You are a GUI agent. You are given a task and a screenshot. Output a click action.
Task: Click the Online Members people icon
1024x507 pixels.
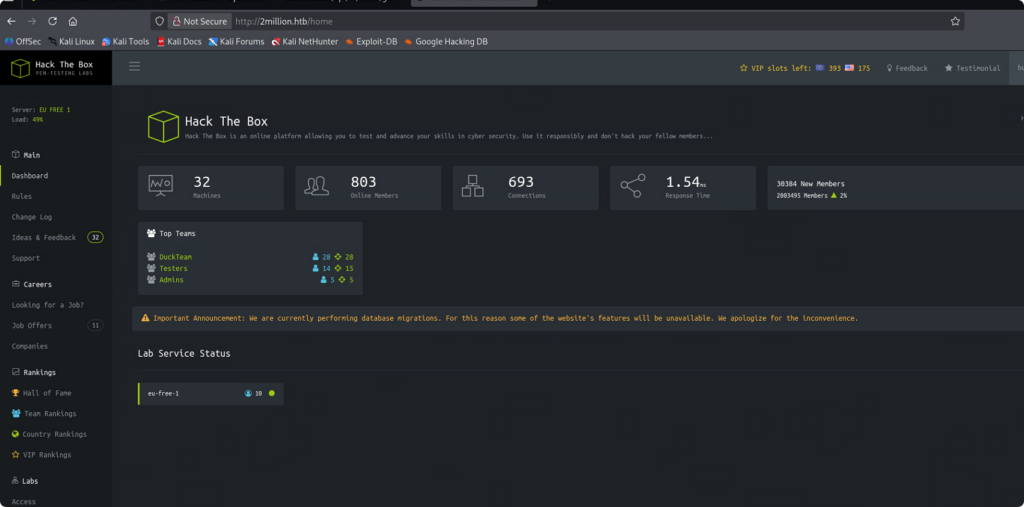tap(317, 186)
